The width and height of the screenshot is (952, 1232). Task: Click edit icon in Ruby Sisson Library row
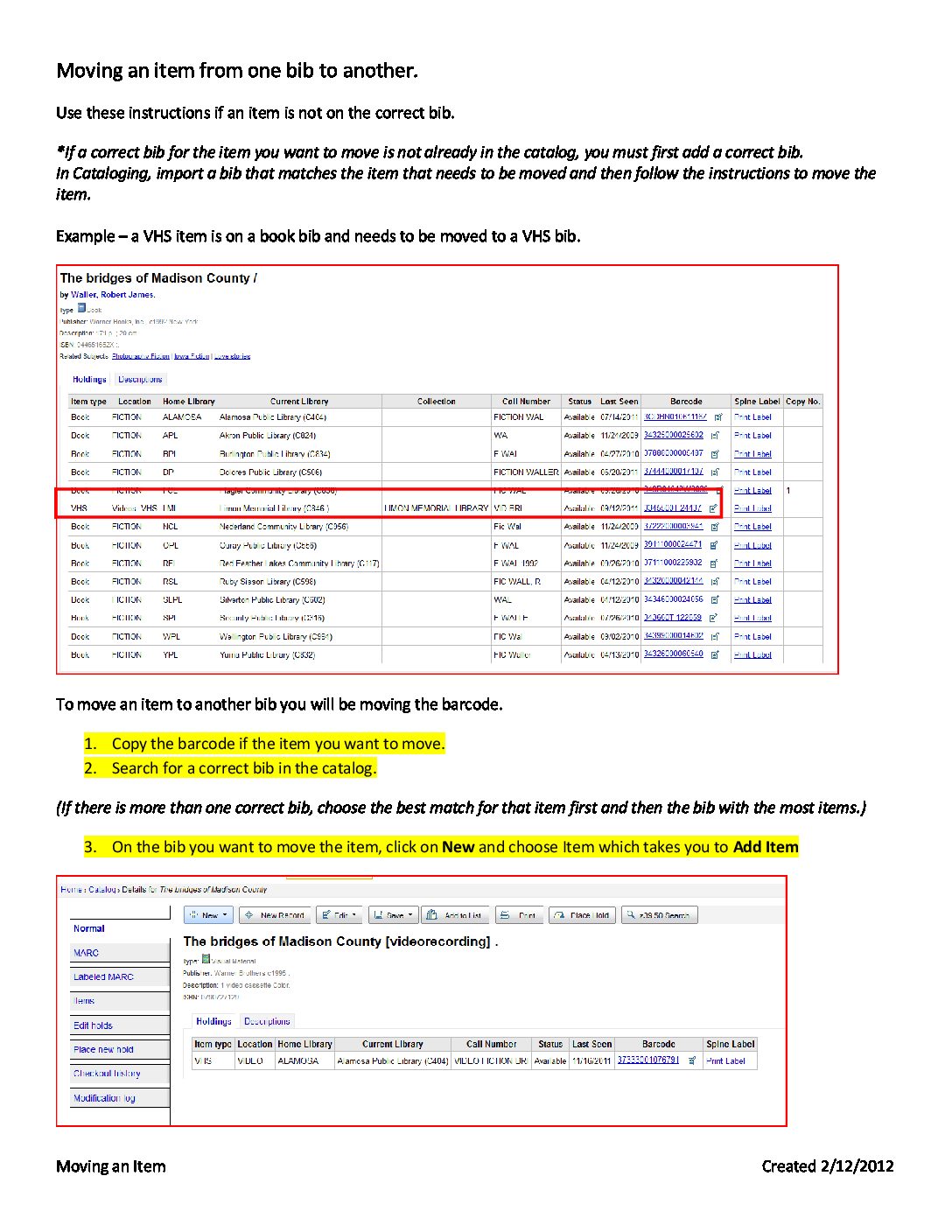point(715,582)
